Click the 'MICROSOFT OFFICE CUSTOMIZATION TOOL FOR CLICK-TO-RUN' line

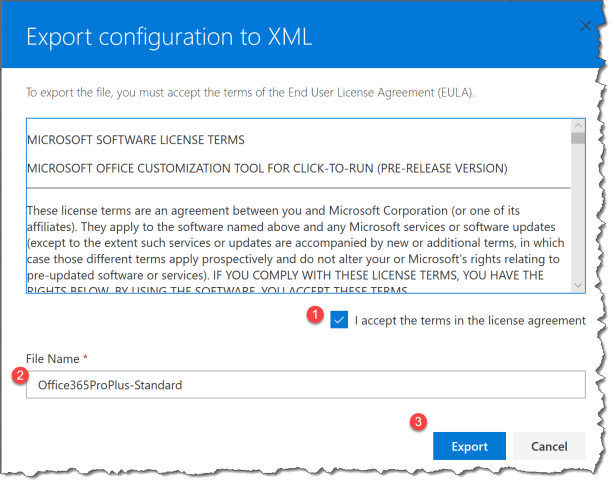click(267, 168)
